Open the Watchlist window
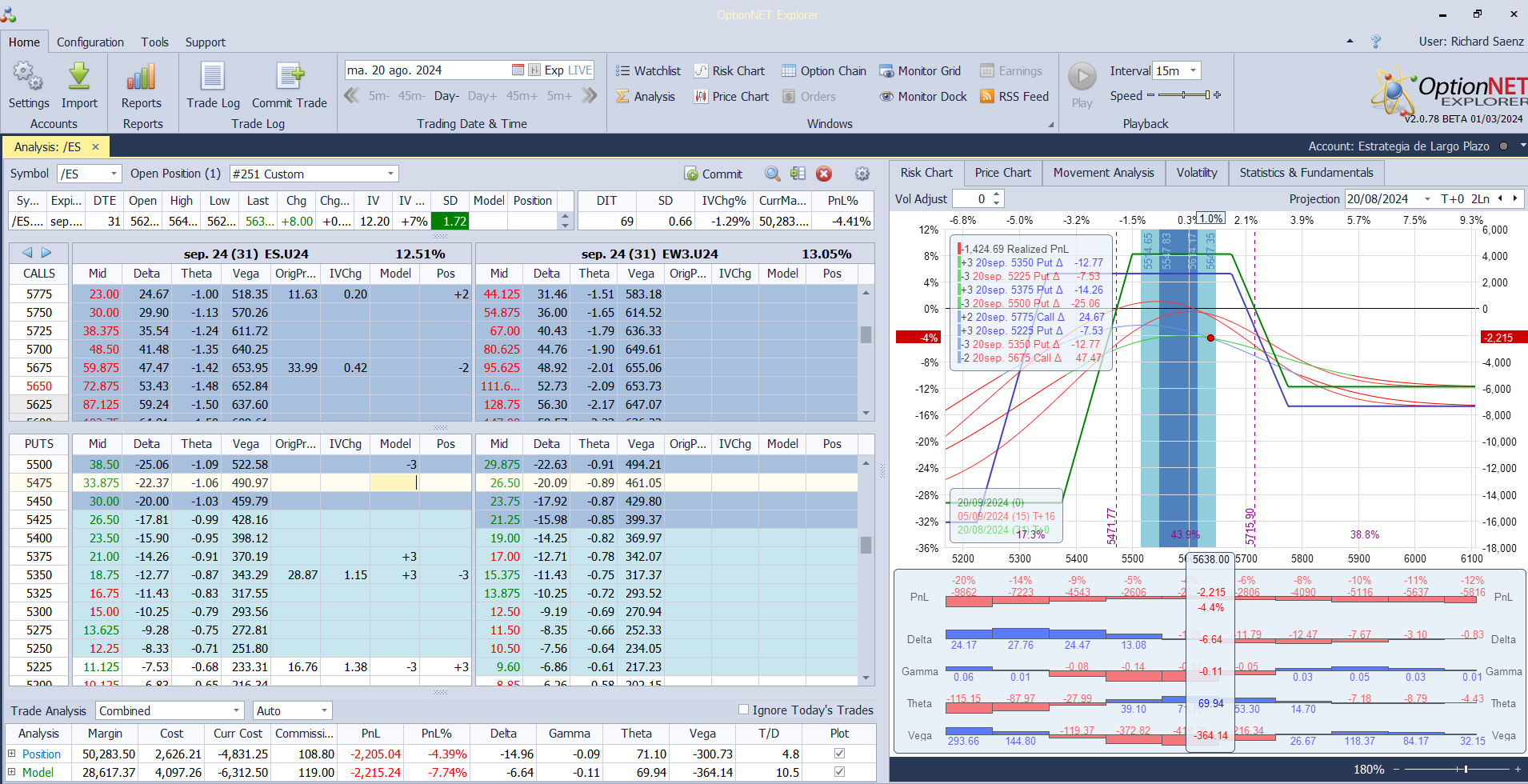 [648, 71]
